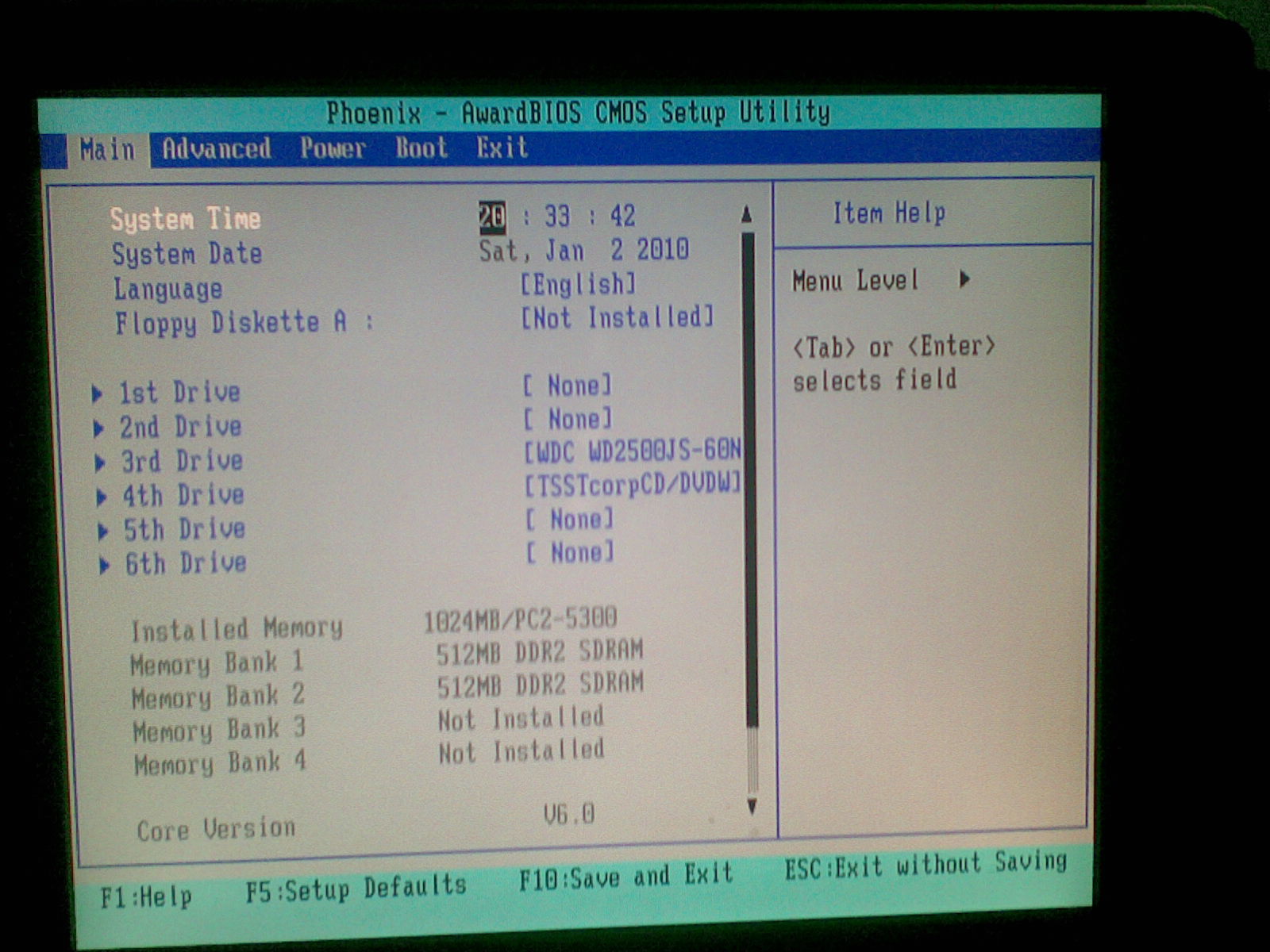Click Memory Bank 3's Not Installed value

pyautogui.click(x=521, y=719)
